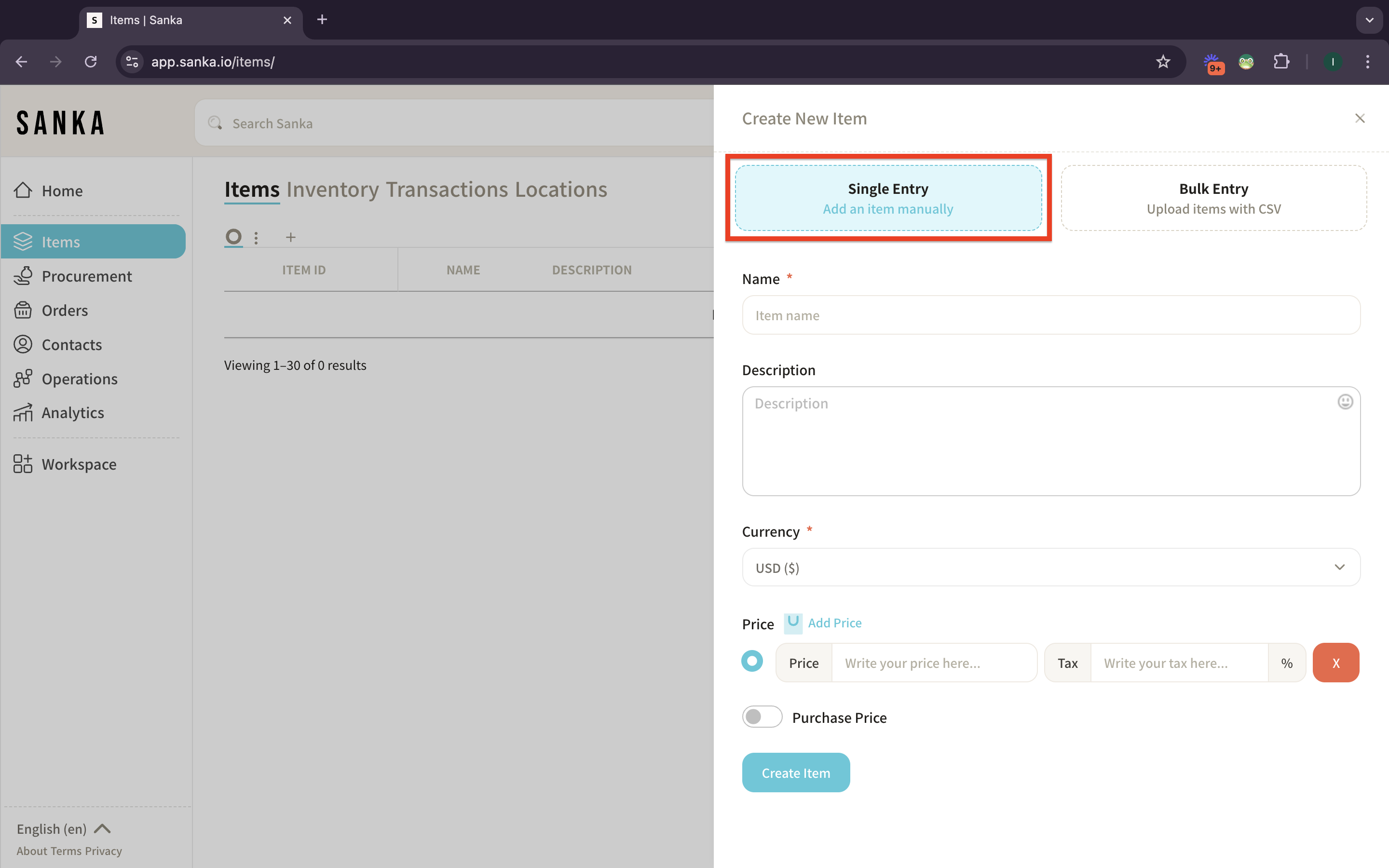Click the Workspace grid icon
This screenshot has height=868, width=1389.
pyautogui.click(x=23, y=464)
